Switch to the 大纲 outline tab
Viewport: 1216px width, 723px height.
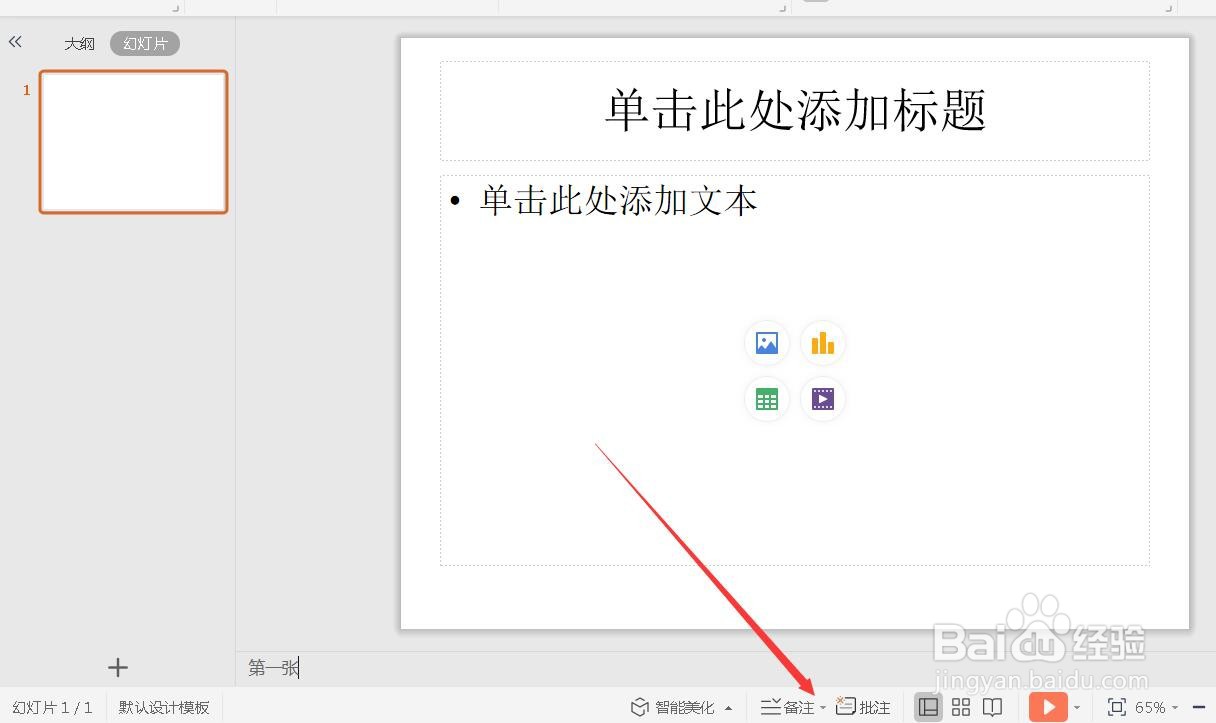(80, 44)
